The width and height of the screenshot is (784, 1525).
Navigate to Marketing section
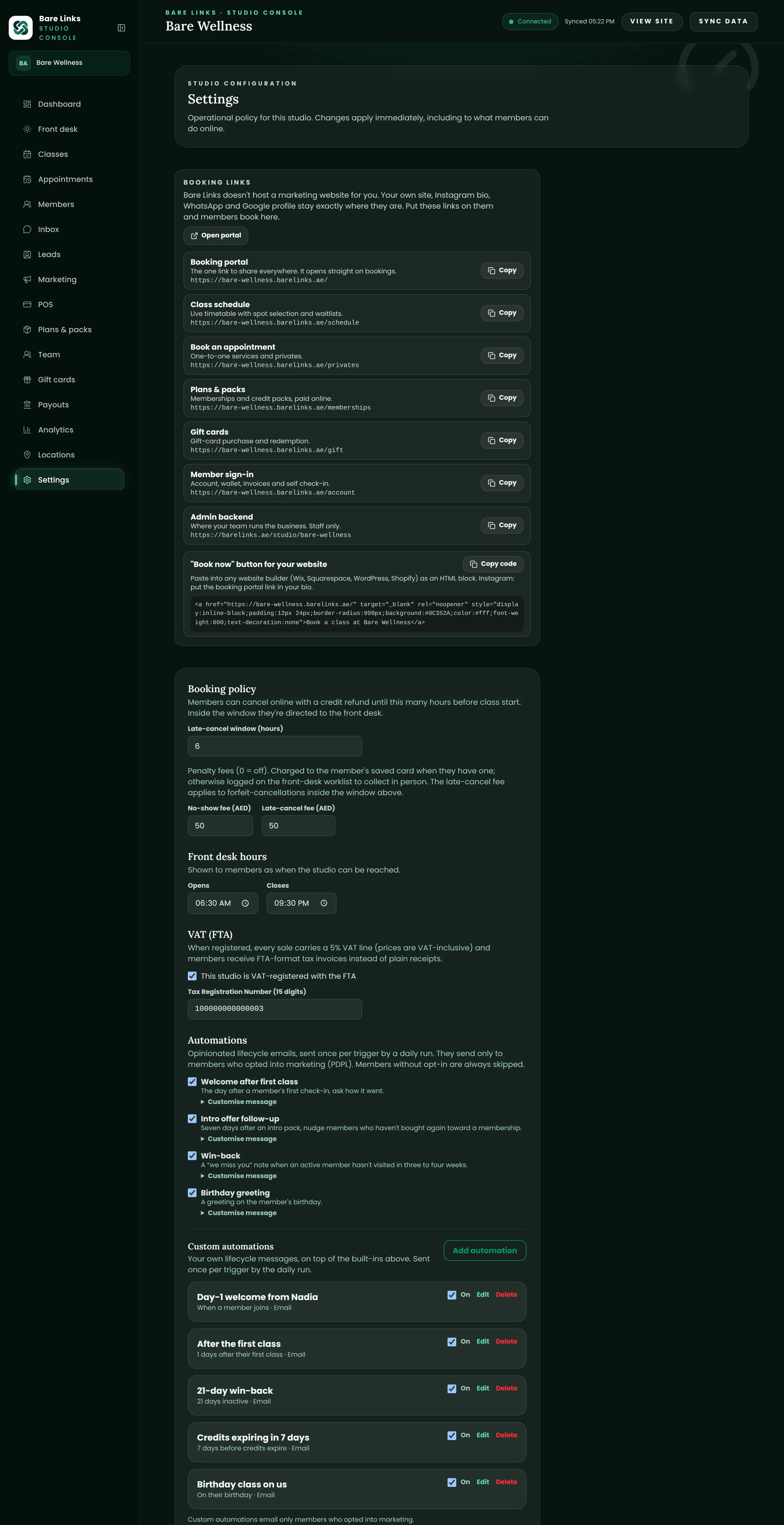coord(69,279)
